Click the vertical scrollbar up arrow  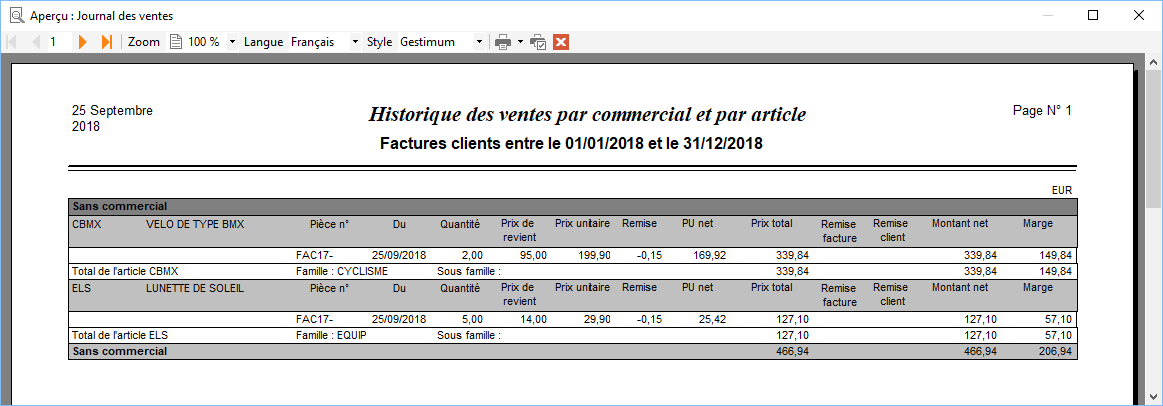pos(1154,62)
